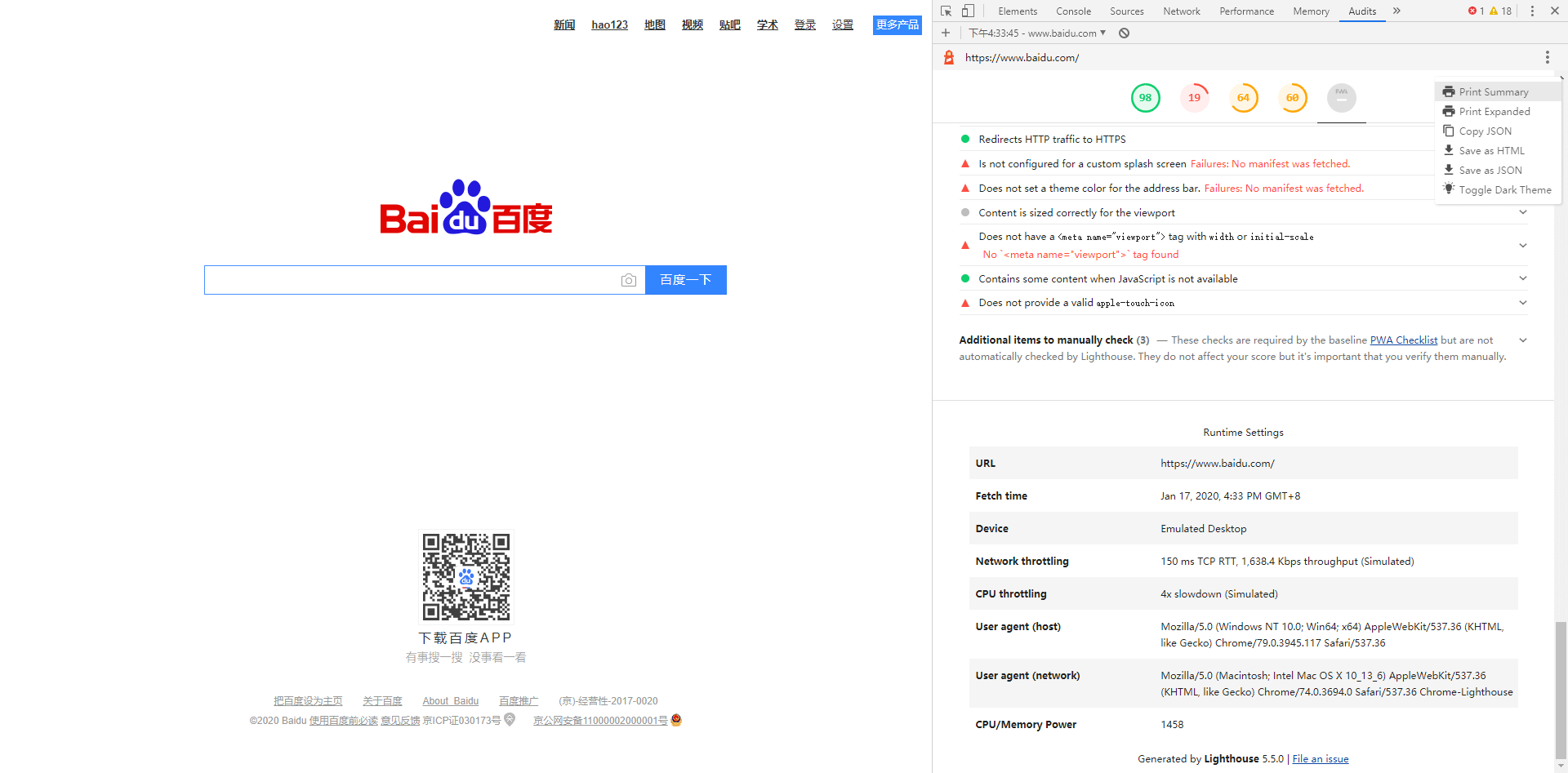Click the 百度一下 search button

[685, 280]
